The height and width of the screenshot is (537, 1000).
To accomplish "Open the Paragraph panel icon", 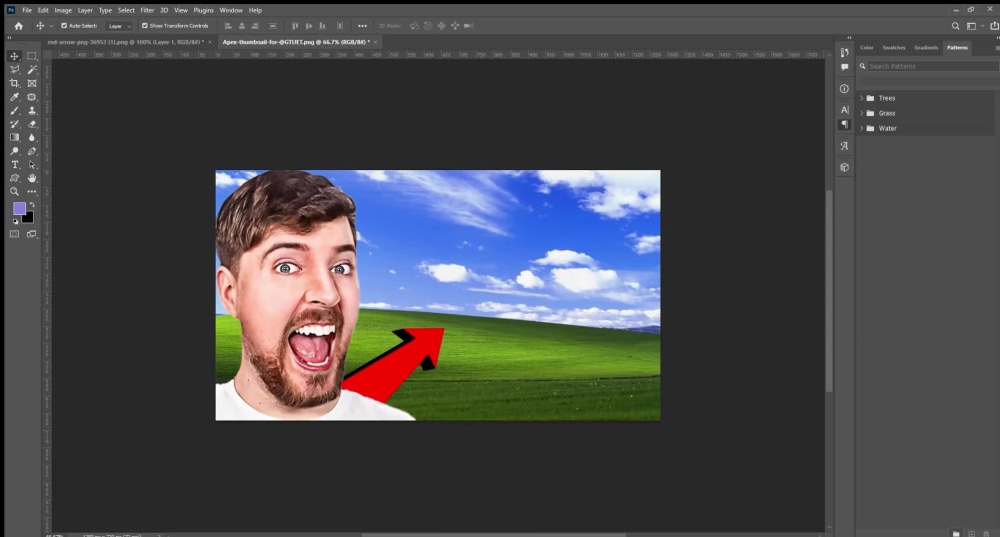I will [844, 124].
